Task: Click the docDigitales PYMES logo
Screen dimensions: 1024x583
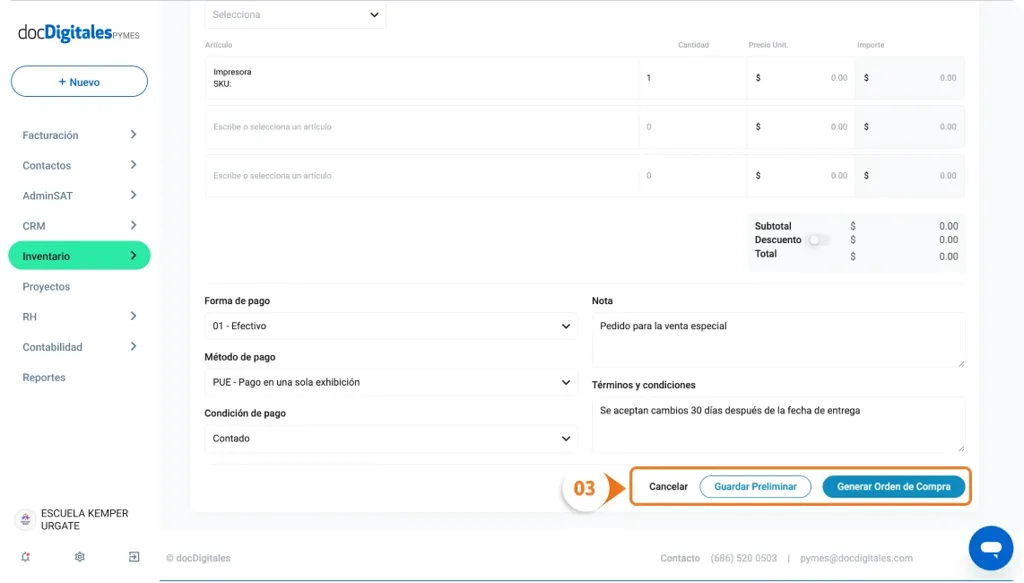Action: tap(79, 33)
